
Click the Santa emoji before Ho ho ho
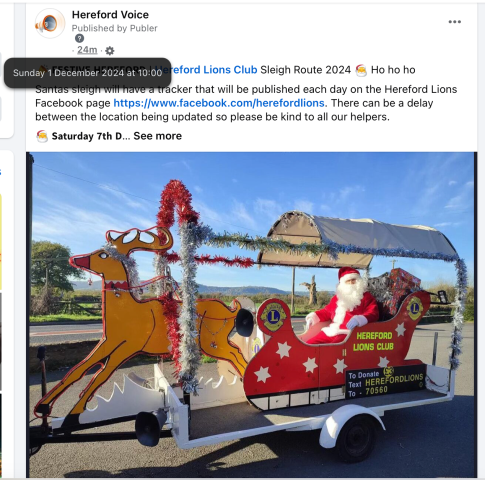point(361,70)
